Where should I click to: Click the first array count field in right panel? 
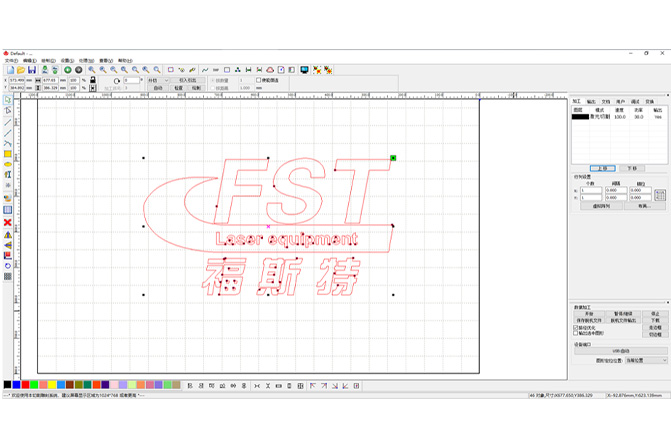coord(591,190)
